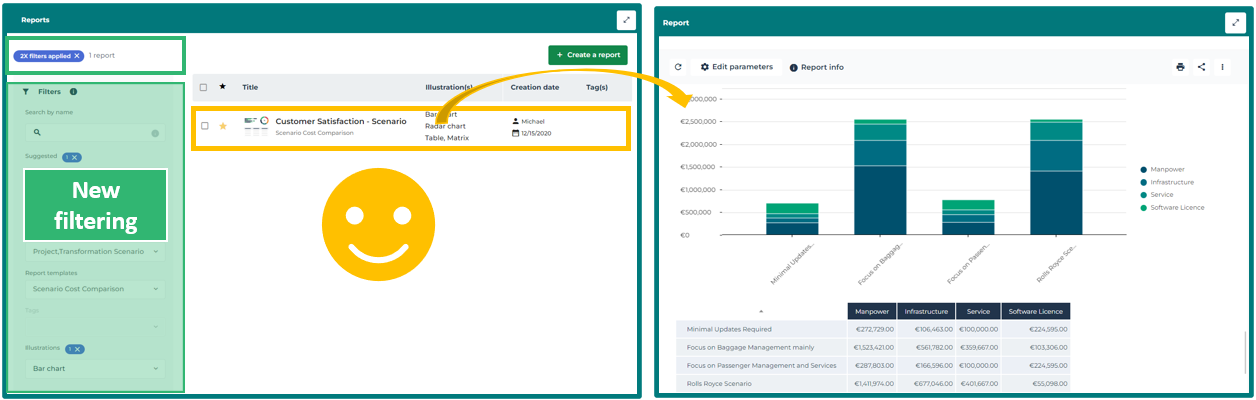Open Edit parameters for the report
The width and height of the screenshot is (1256, 400).
(736, 67)
